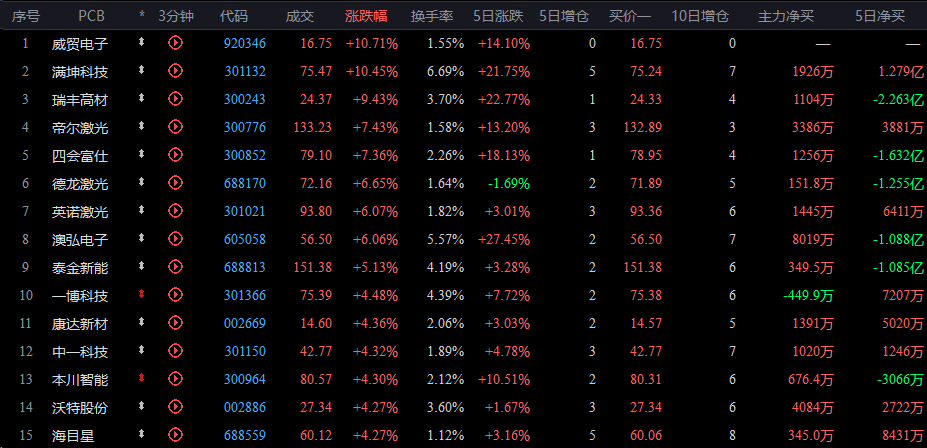Click the star marker for 满坤科技

(141, 70)
